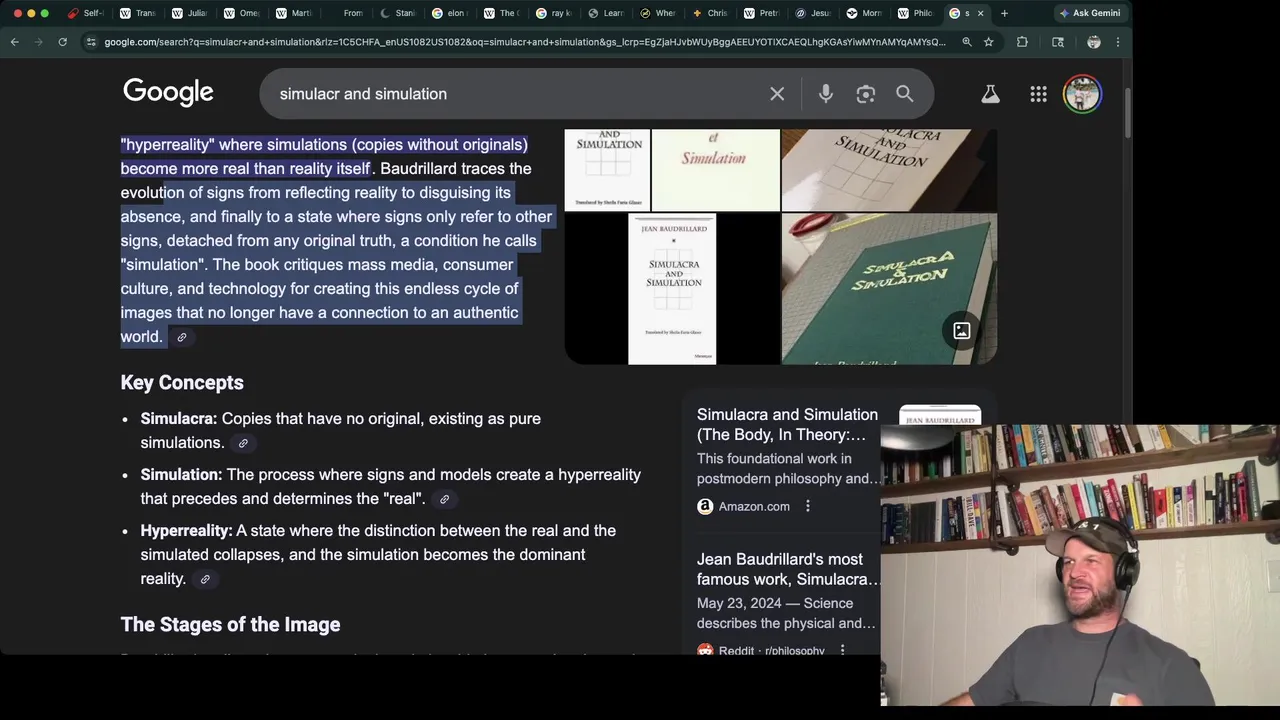
Task: Go to the Google logo homepage
Action: tap(168, 92)
